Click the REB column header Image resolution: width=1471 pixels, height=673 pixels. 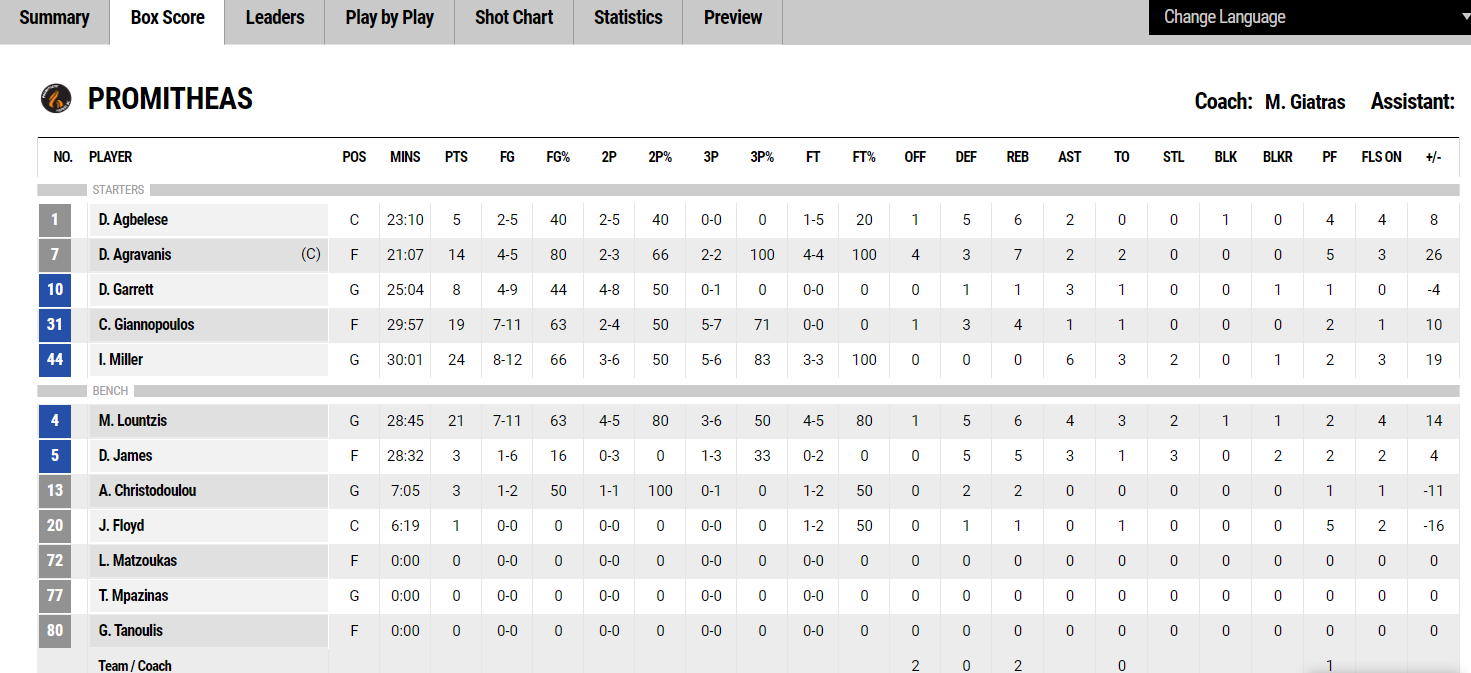(1018, 157)
